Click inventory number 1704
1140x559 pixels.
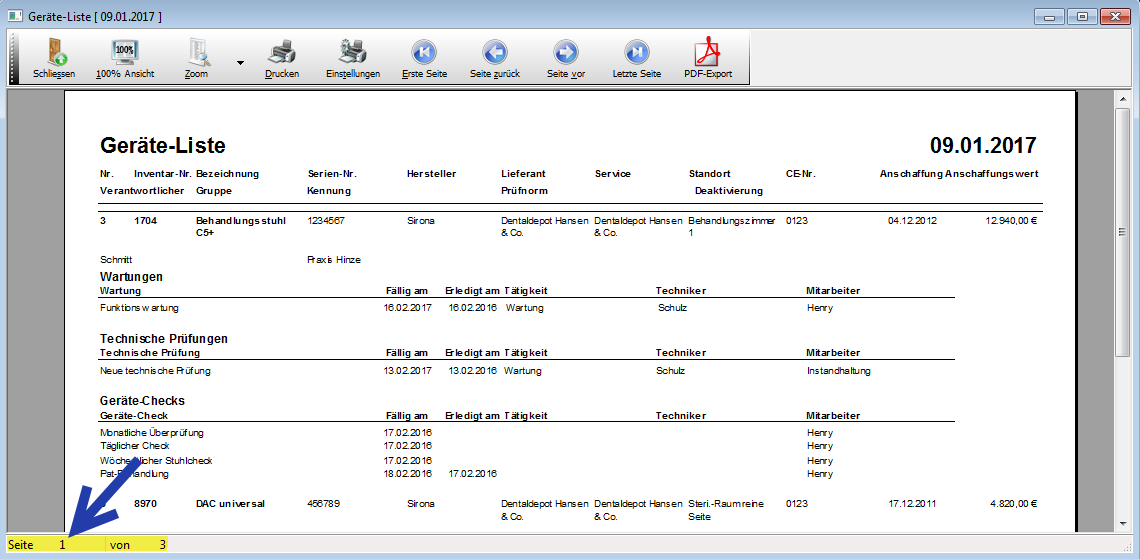pyautogui.click(x=145, y=220)
